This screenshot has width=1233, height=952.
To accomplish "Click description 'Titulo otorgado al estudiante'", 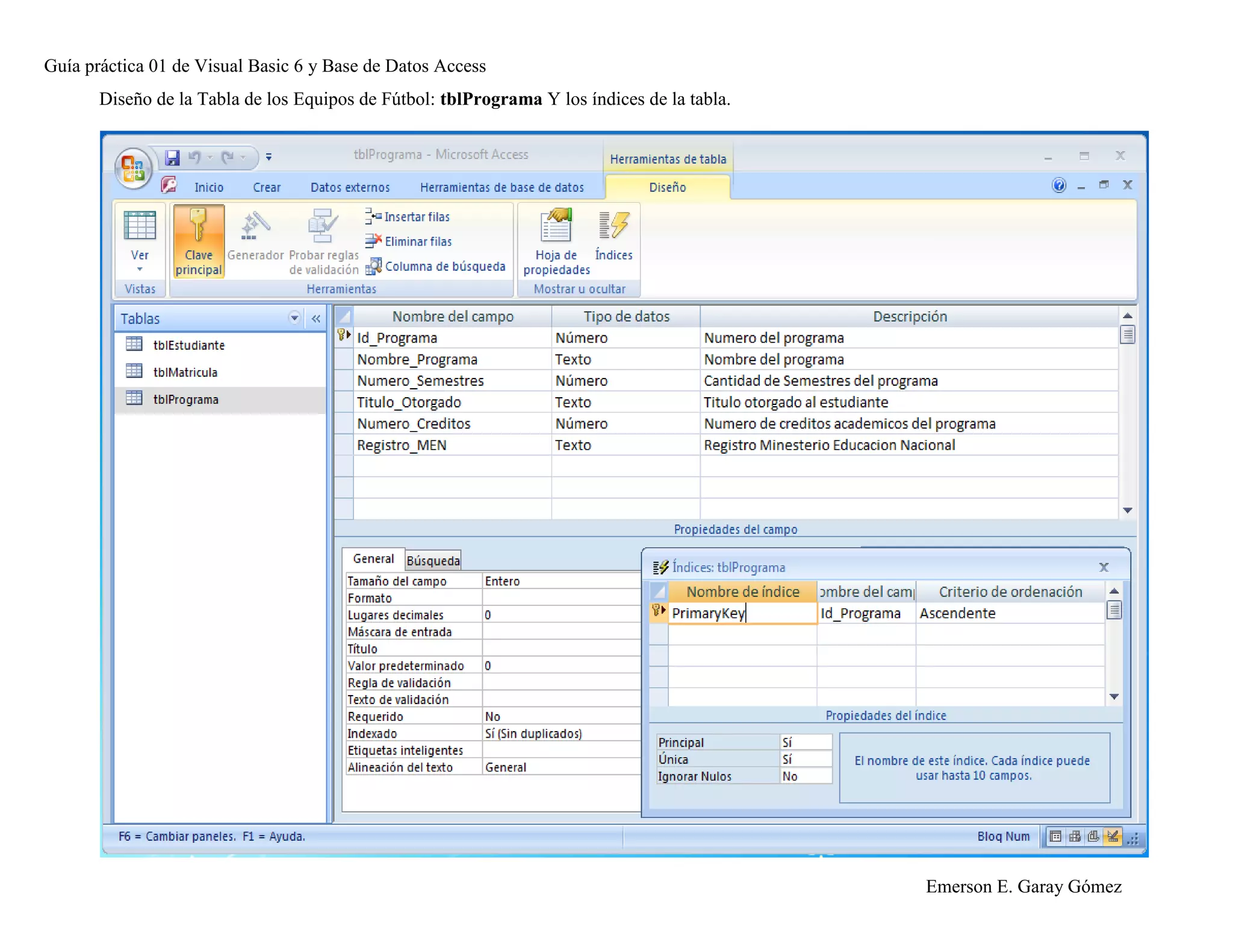I will (x=909, y=402).
